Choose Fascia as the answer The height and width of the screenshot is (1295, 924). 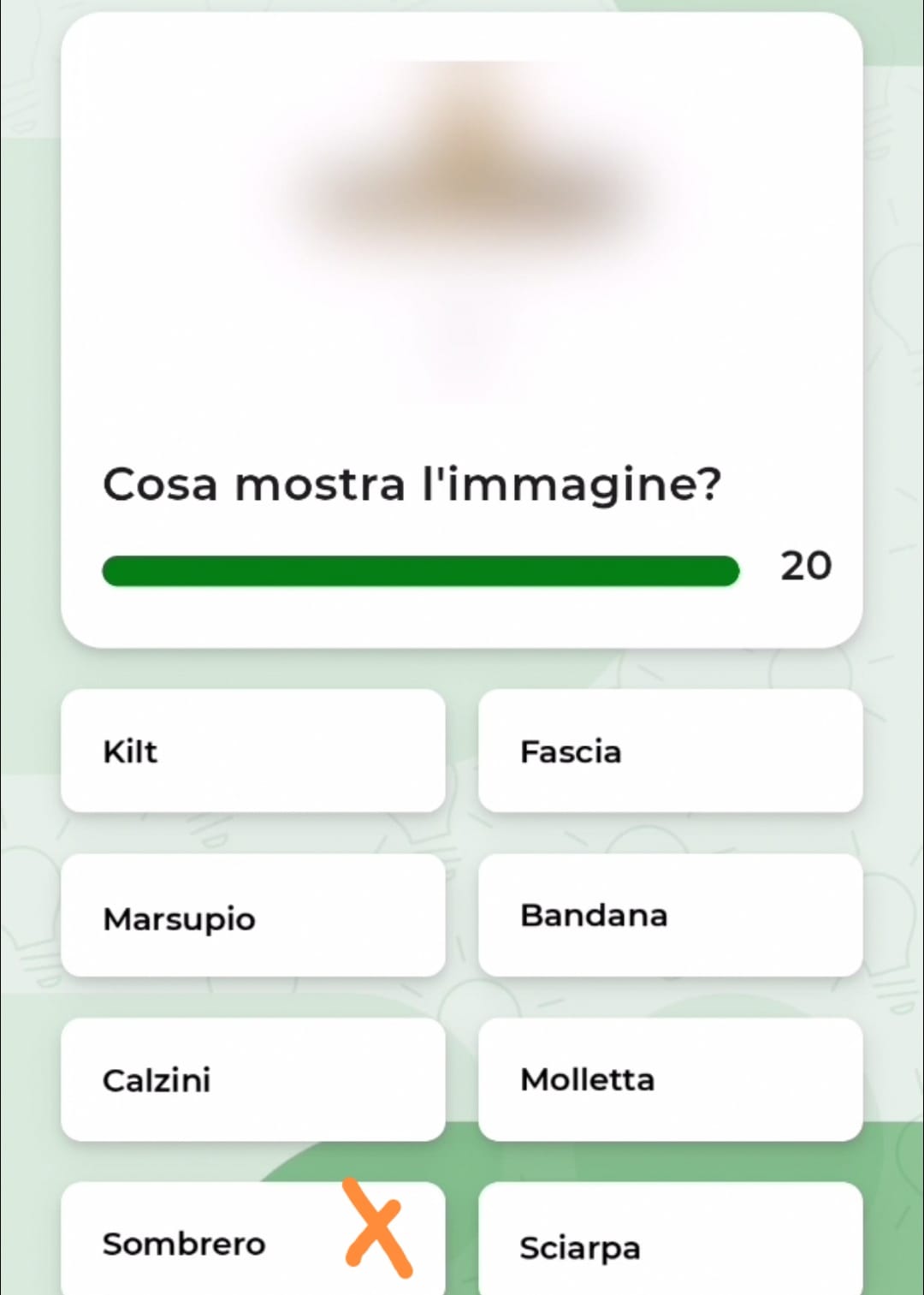[670, 751]
